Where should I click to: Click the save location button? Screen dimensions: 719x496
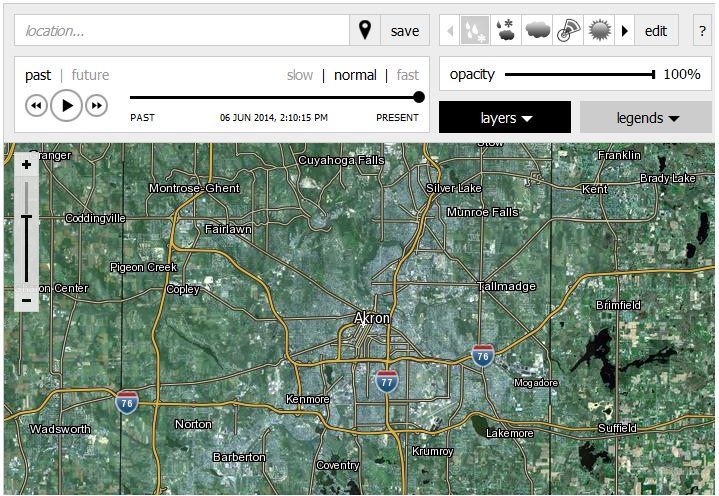coord(405,31)
